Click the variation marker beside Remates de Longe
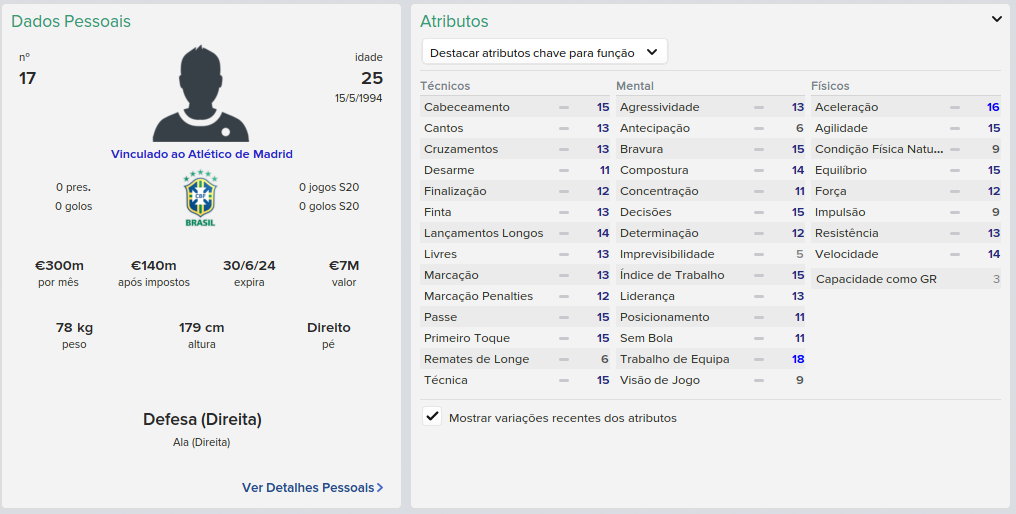Image resolution: width=1016 pixels, height=514 pixels. click(564, 359)
